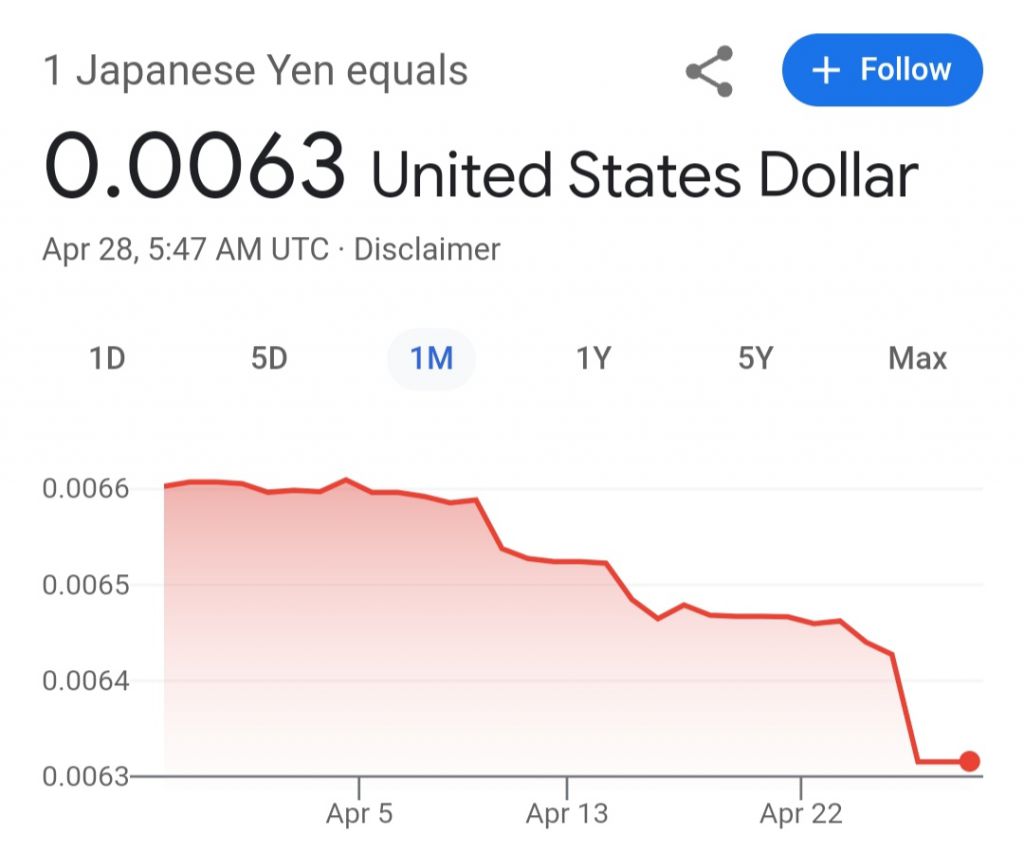Select the 5D time range

pyautogui.click(x=269, y=358)
